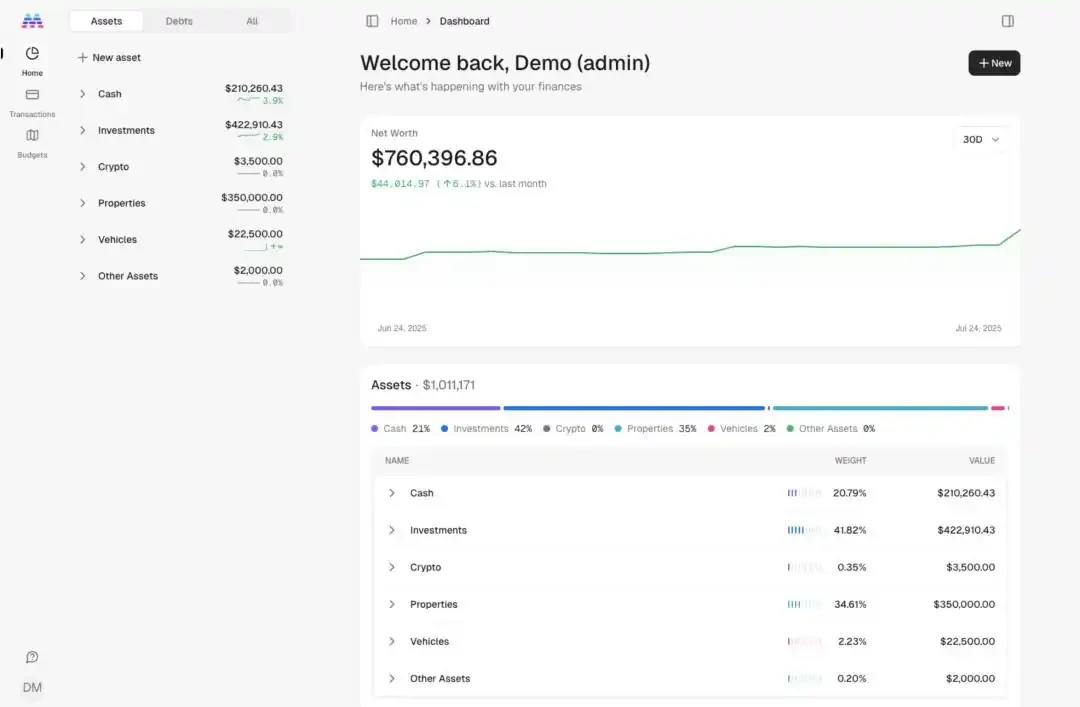Image resolution: width=1080 pixels, height=707 pixels.
Task: Click the Properties segment in allocation bar
Action: coord(879,408)
